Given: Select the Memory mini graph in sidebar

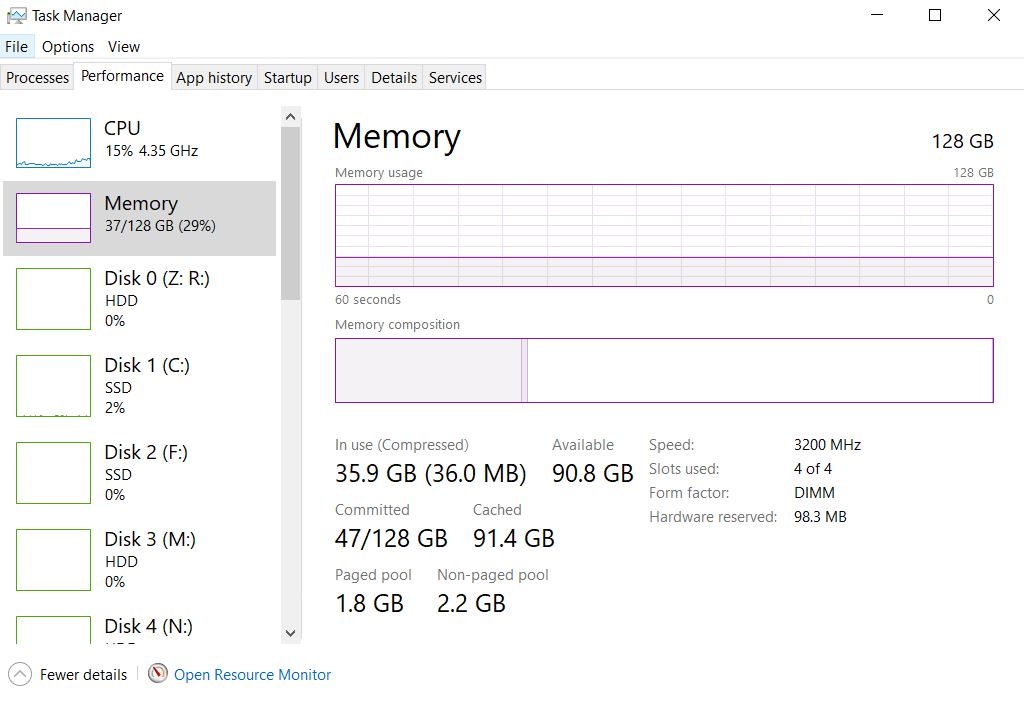Looking at the screenshot, I should point(53,218).
